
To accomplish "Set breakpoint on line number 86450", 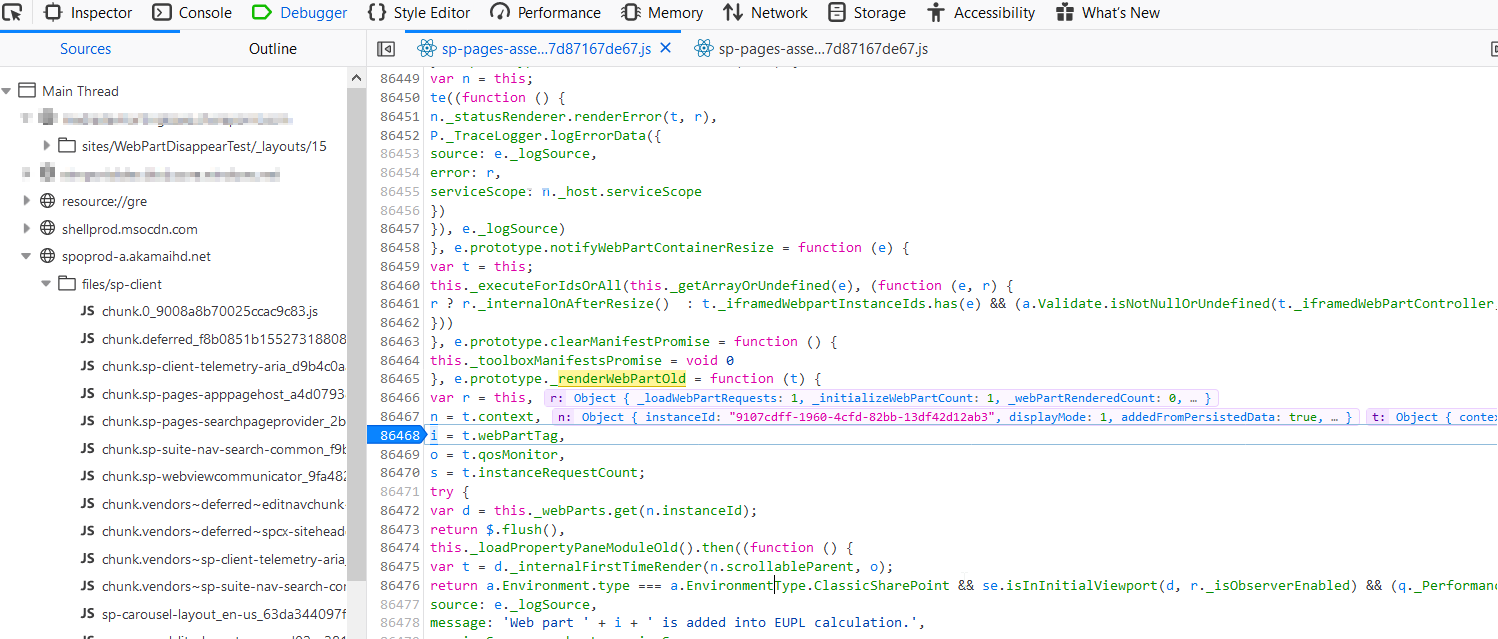I will [x=399, y=97].
